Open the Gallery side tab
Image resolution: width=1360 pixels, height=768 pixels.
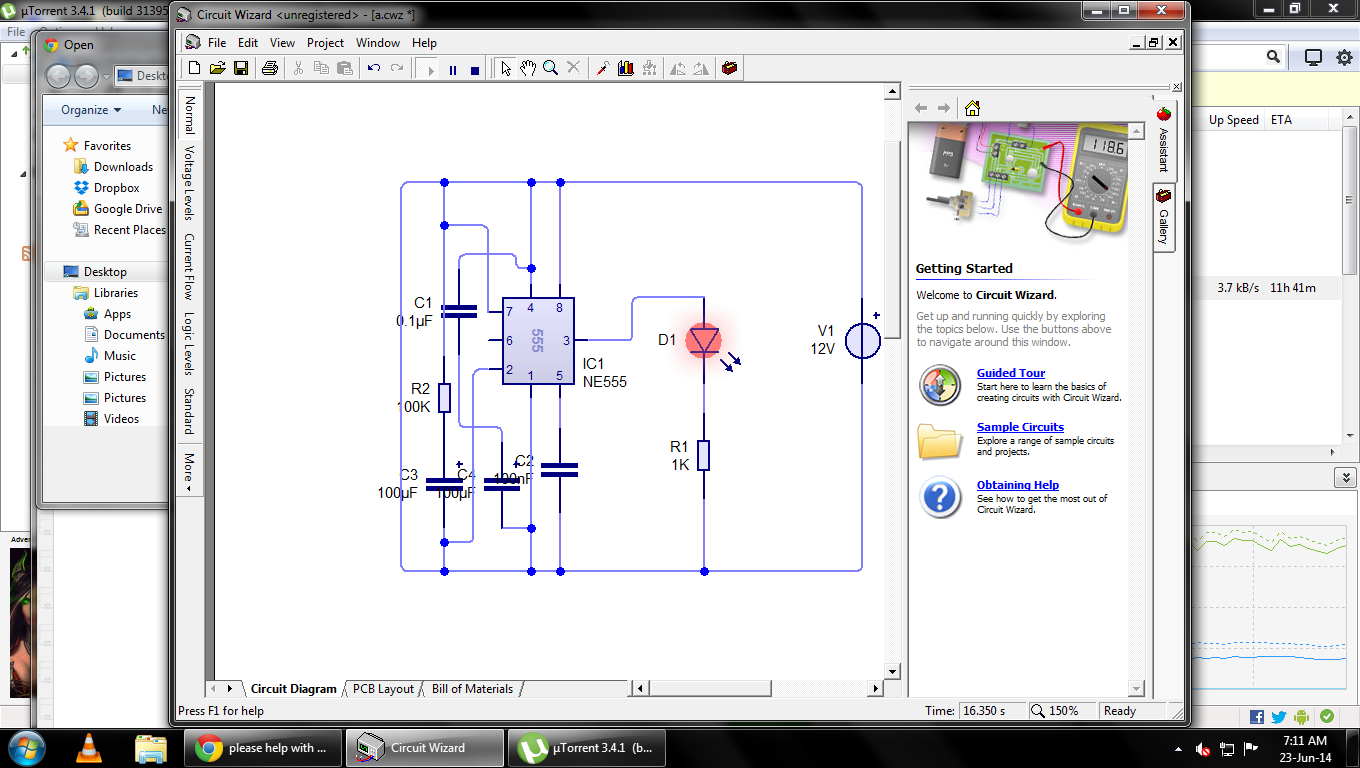click(x=1163, y=218)
